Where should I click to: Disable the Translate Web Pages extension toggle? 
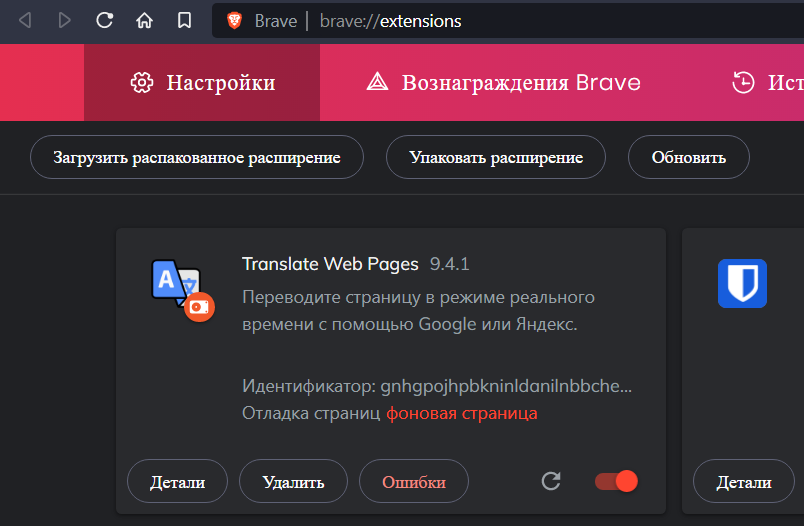[616, 482]
